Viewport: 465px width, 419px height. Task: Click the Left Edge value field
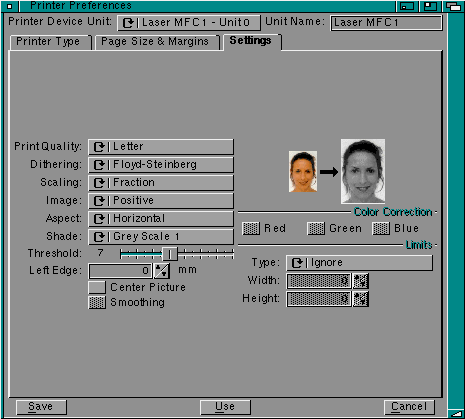120,271
